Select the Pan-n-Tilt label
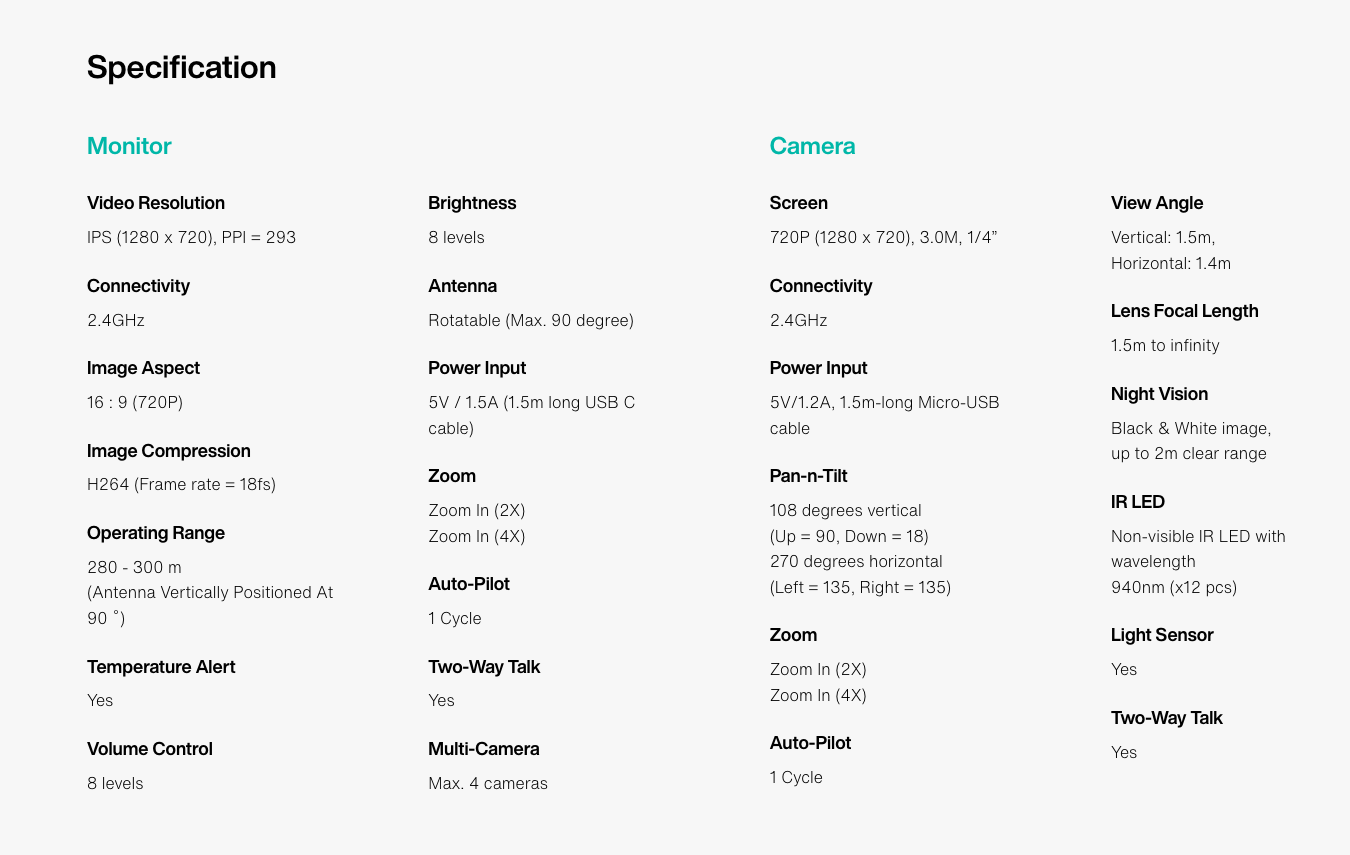The height and width of the screenshot is (855, 1350). (808, 476)
